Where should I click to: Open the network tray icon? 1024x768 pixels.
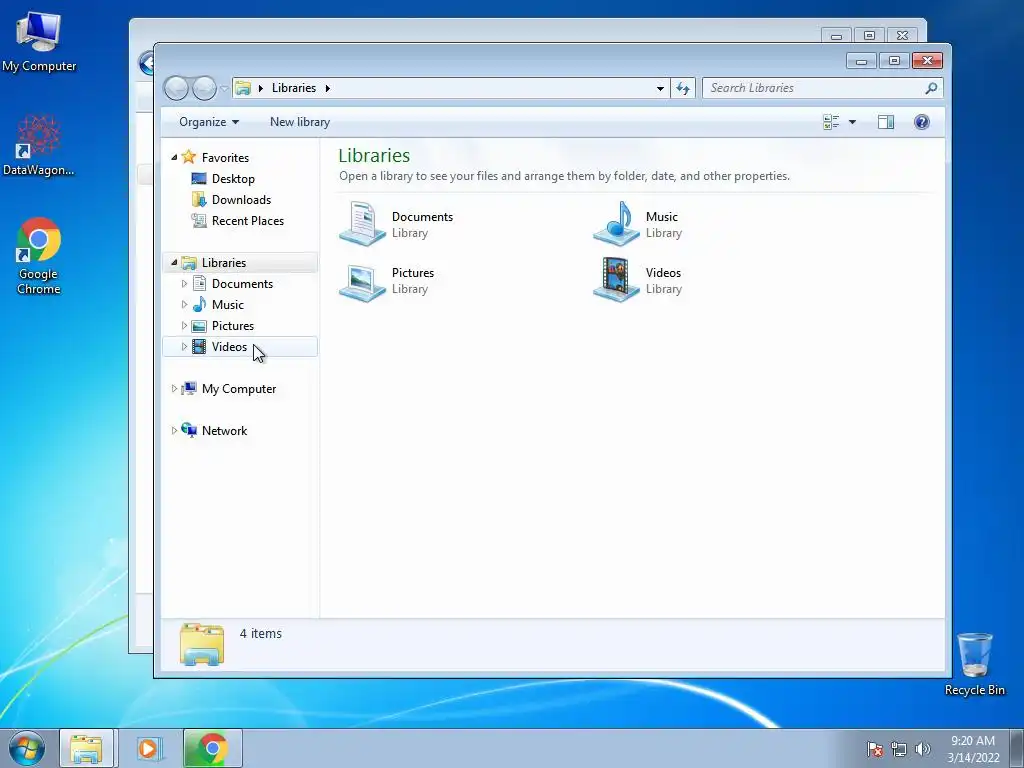point(899,749)
